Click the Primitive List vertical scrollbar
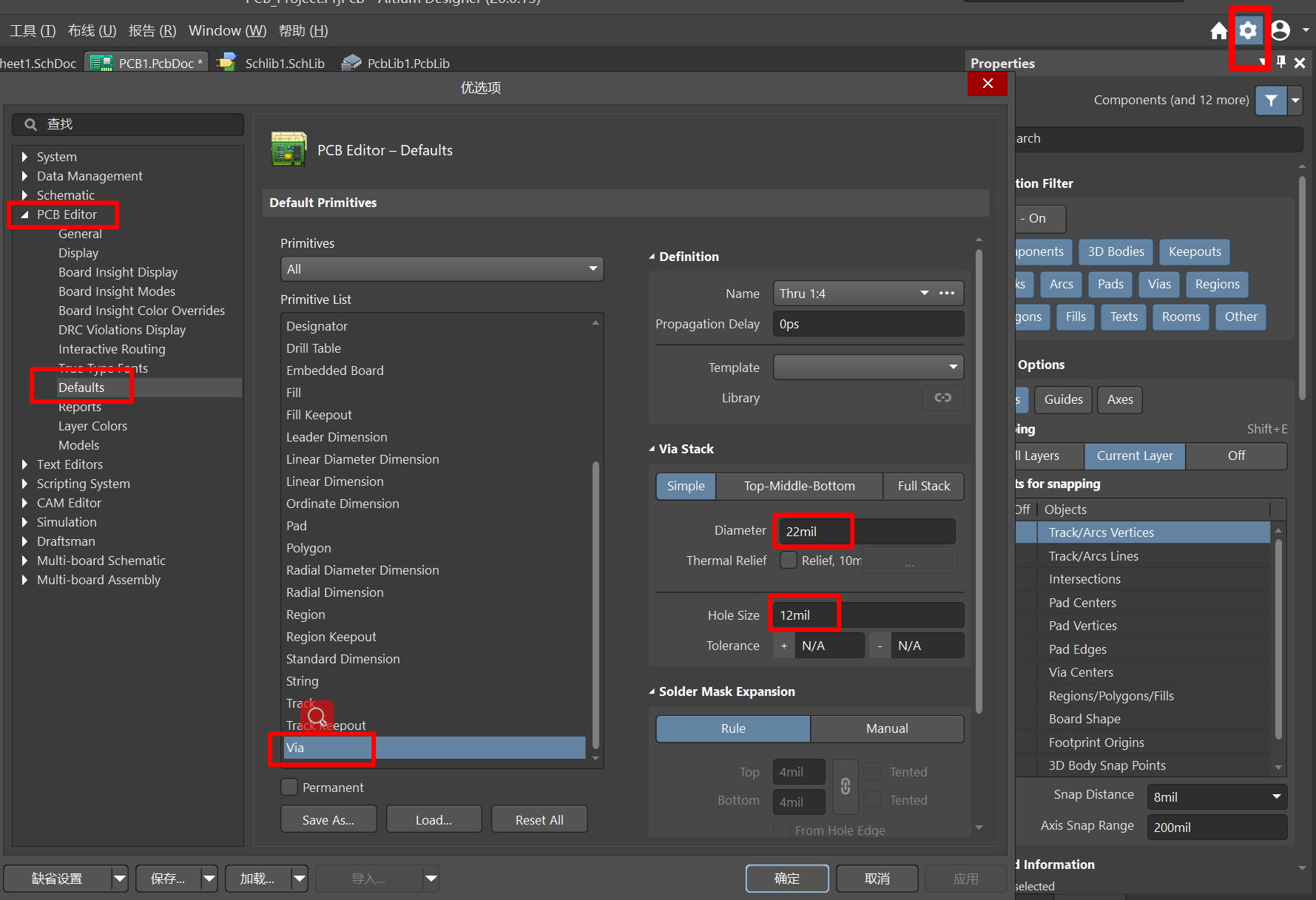 coord(596,606)
